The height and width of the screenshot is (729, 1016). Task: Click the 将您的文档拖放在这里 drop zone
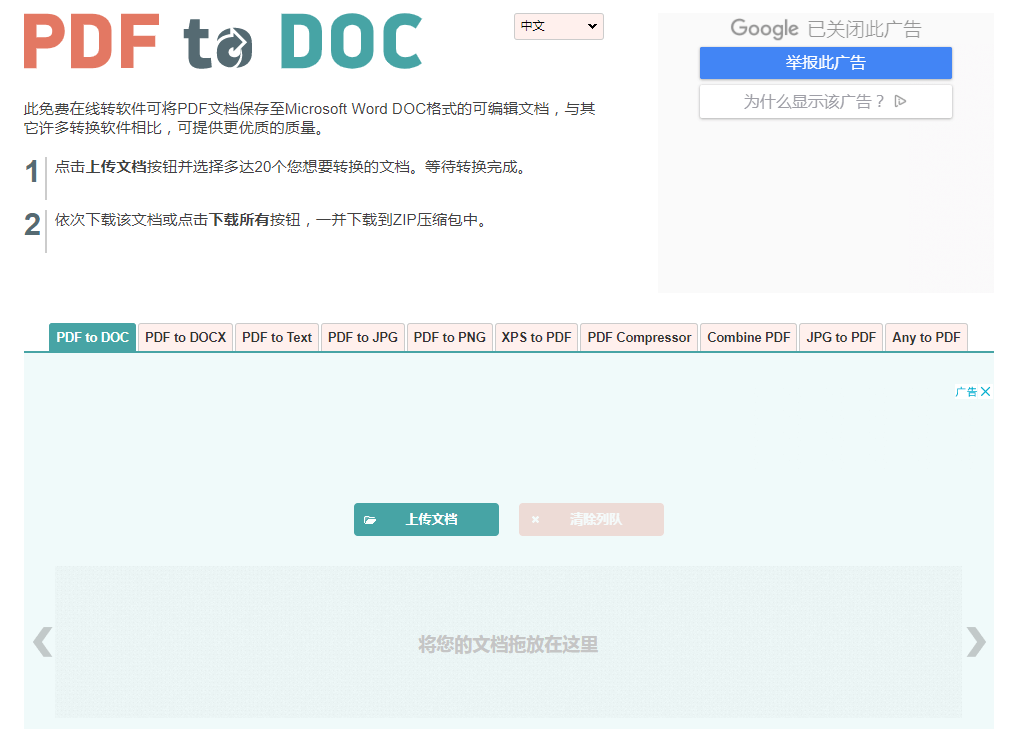click(508, 642)
